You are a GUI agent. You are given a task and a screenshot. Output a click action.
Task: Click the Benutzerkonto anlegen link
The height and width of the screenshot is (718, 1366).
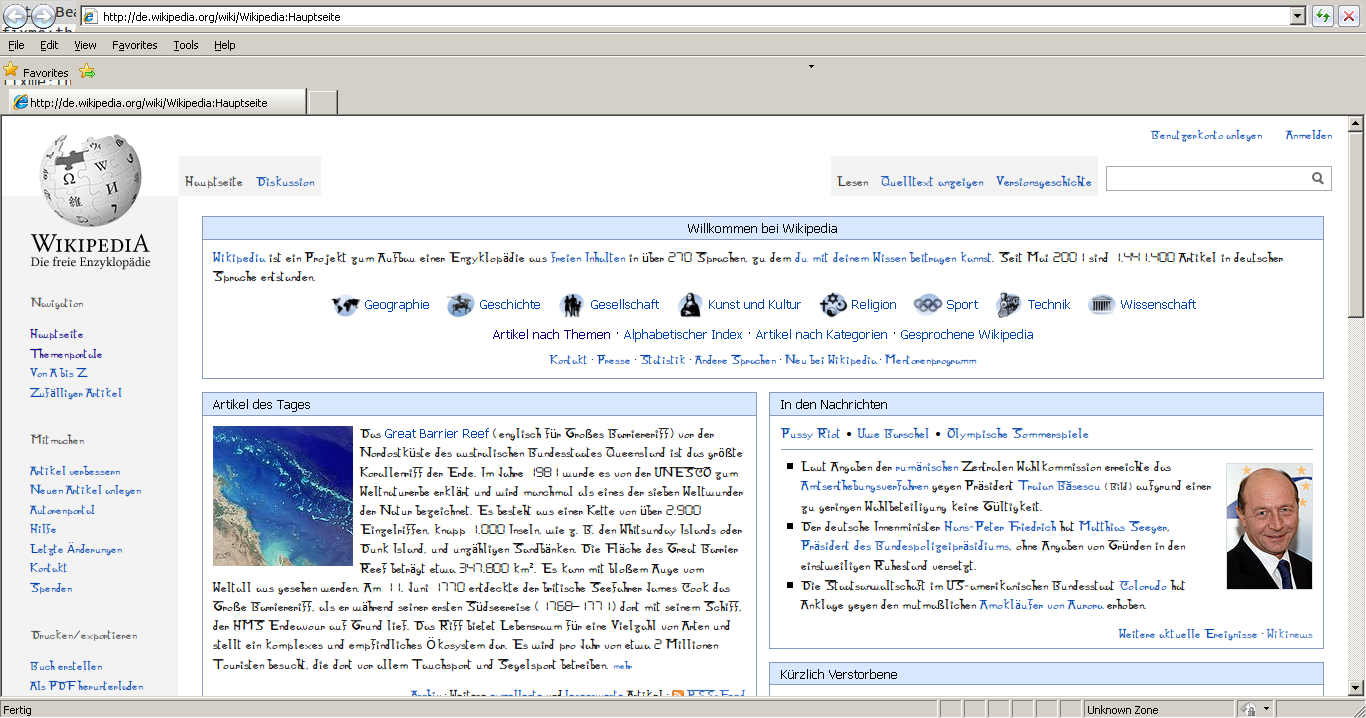(1207, 135)
